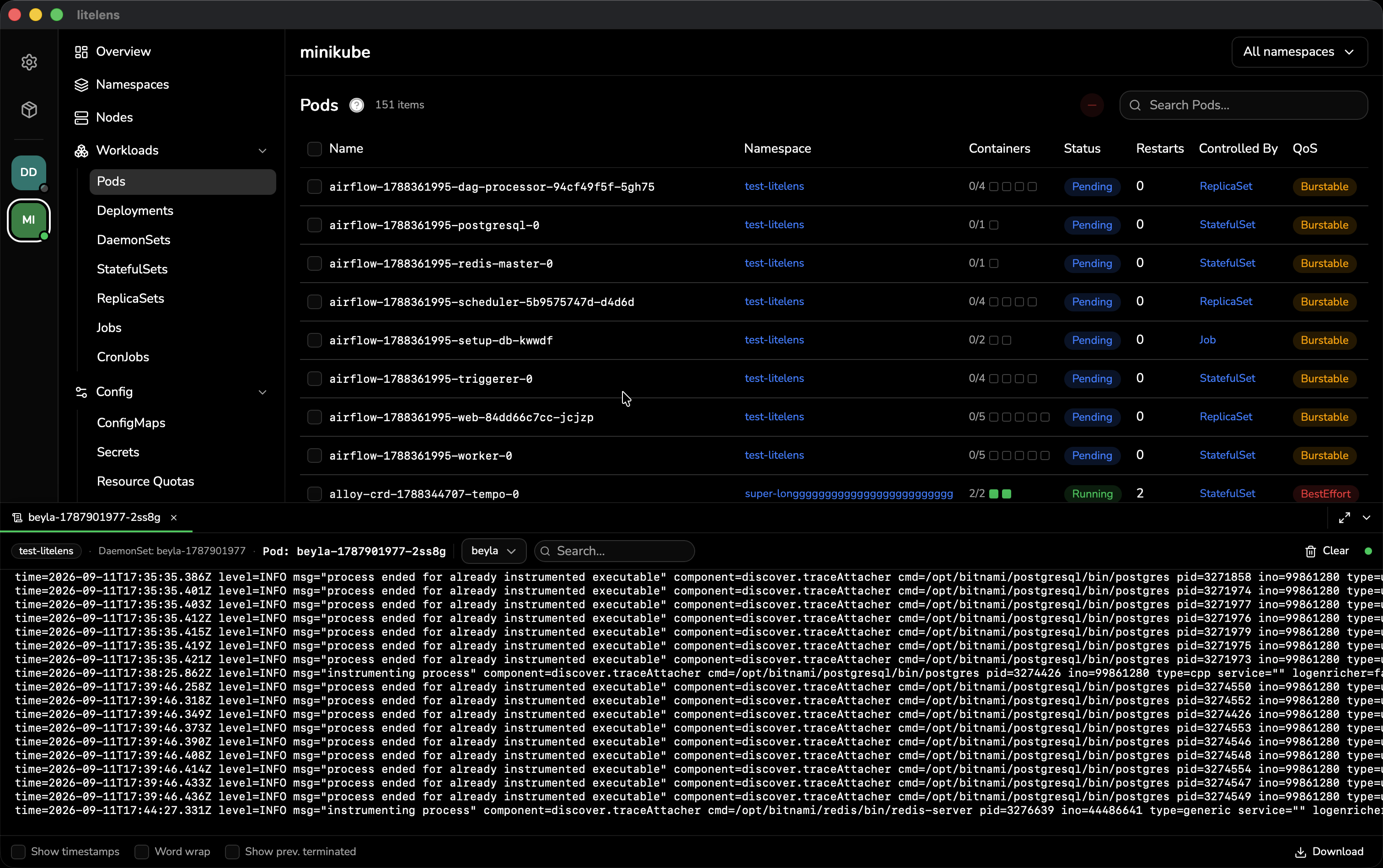
Task: Open the beyla container dropdown
Action: [x=494, y=551]
